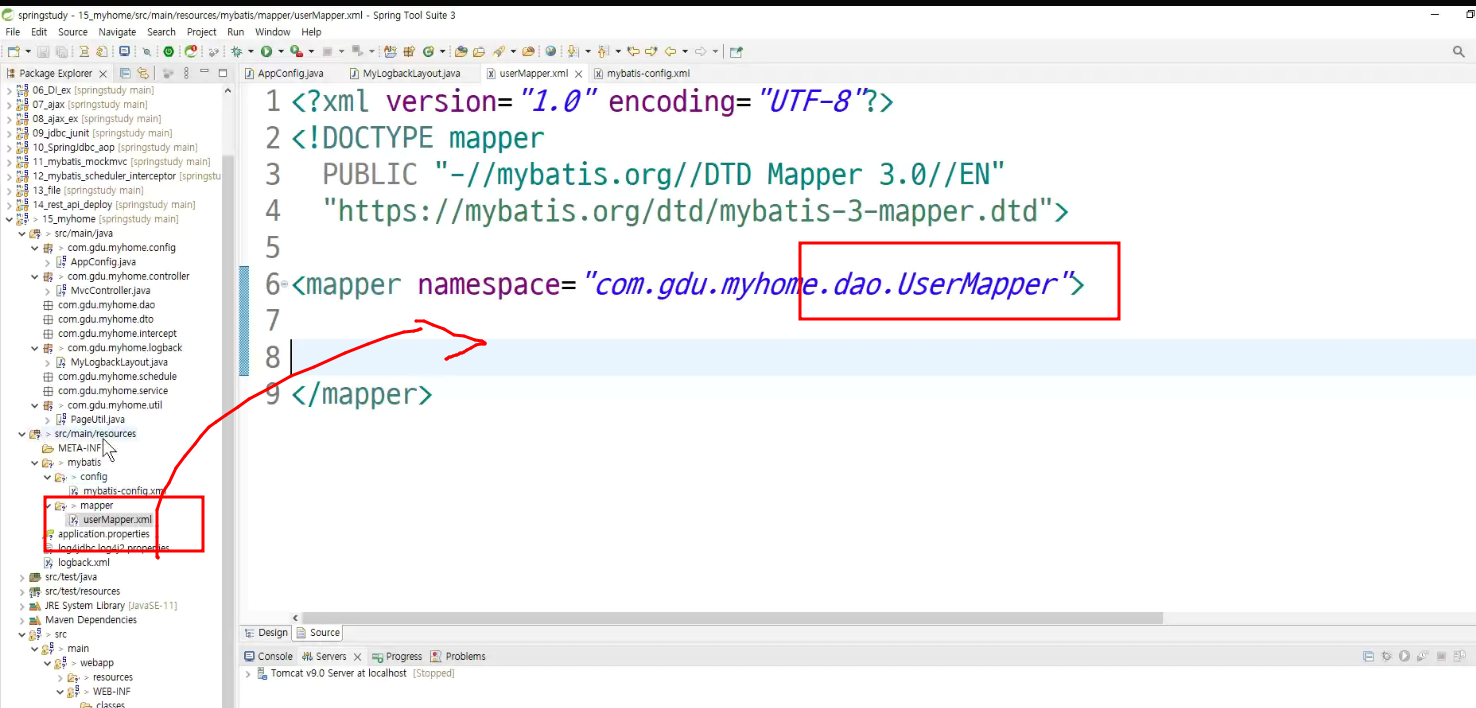Click the Boot Dashboard green power icon
Screen dimensions: 1476x708
point(168,51)
